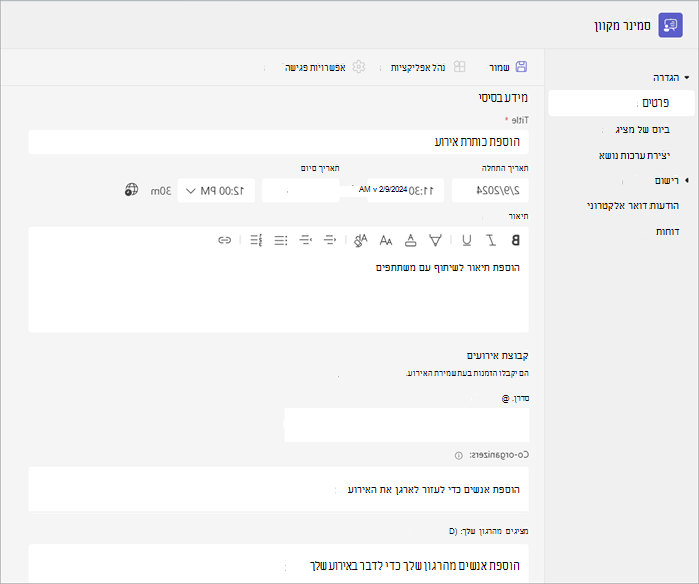Open the 11:30 AM start time dropdown
The image size is (699, 584).
(405, 191)
